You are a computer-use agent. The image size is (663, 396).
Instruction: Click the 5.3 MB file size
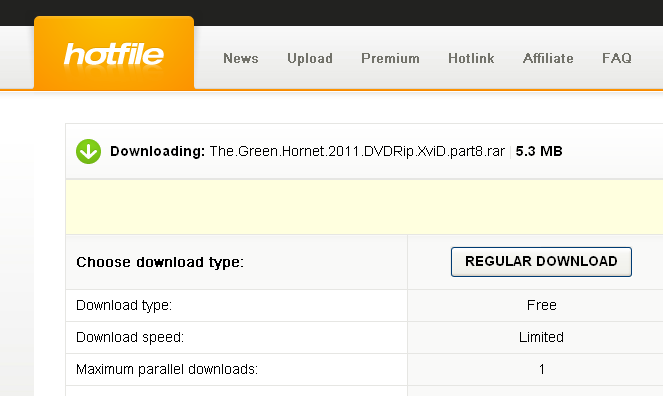click(539, 151)
